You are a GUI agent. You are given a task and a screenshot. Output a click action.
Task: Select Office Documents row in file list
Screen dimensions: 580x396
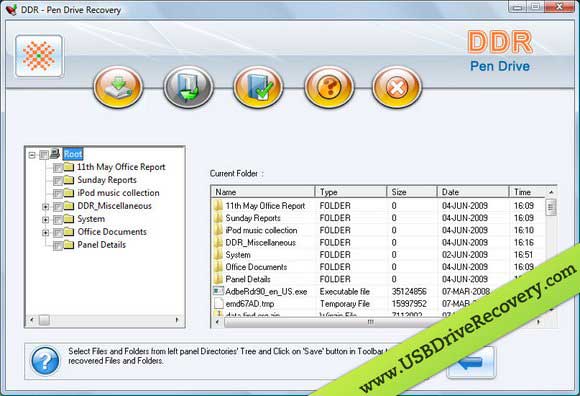click(378, 267)
